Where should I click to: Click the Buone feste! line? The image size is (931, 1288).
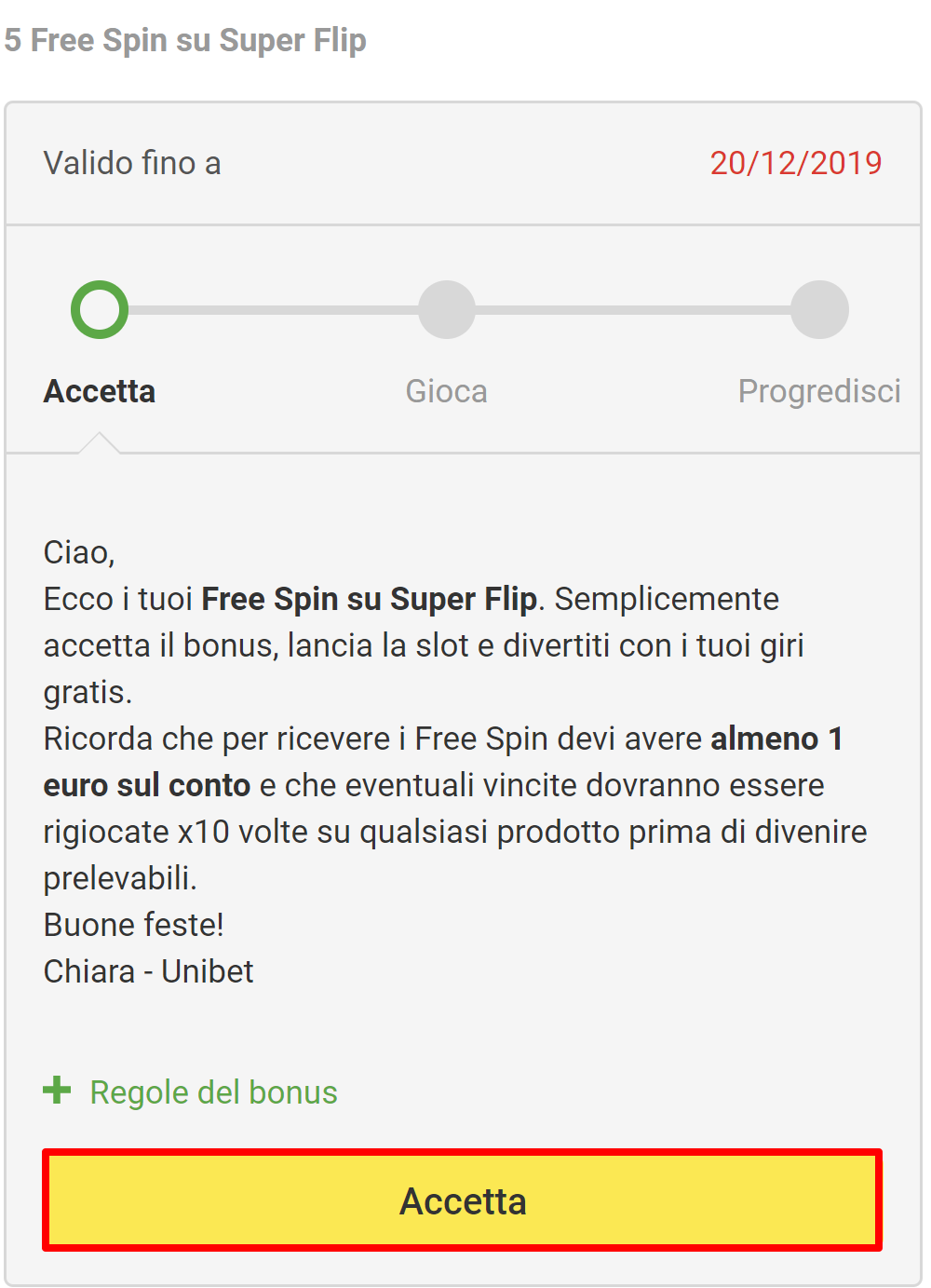click(133, 925)
